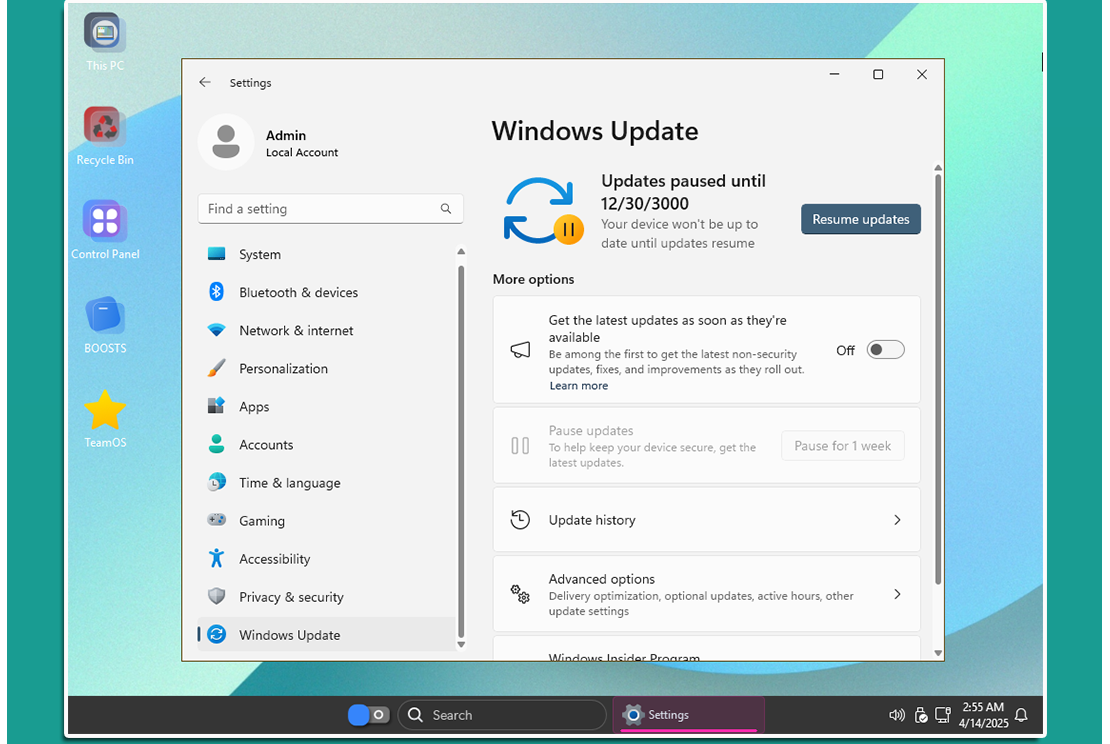Click the Find a setting search field

(320, 209)
